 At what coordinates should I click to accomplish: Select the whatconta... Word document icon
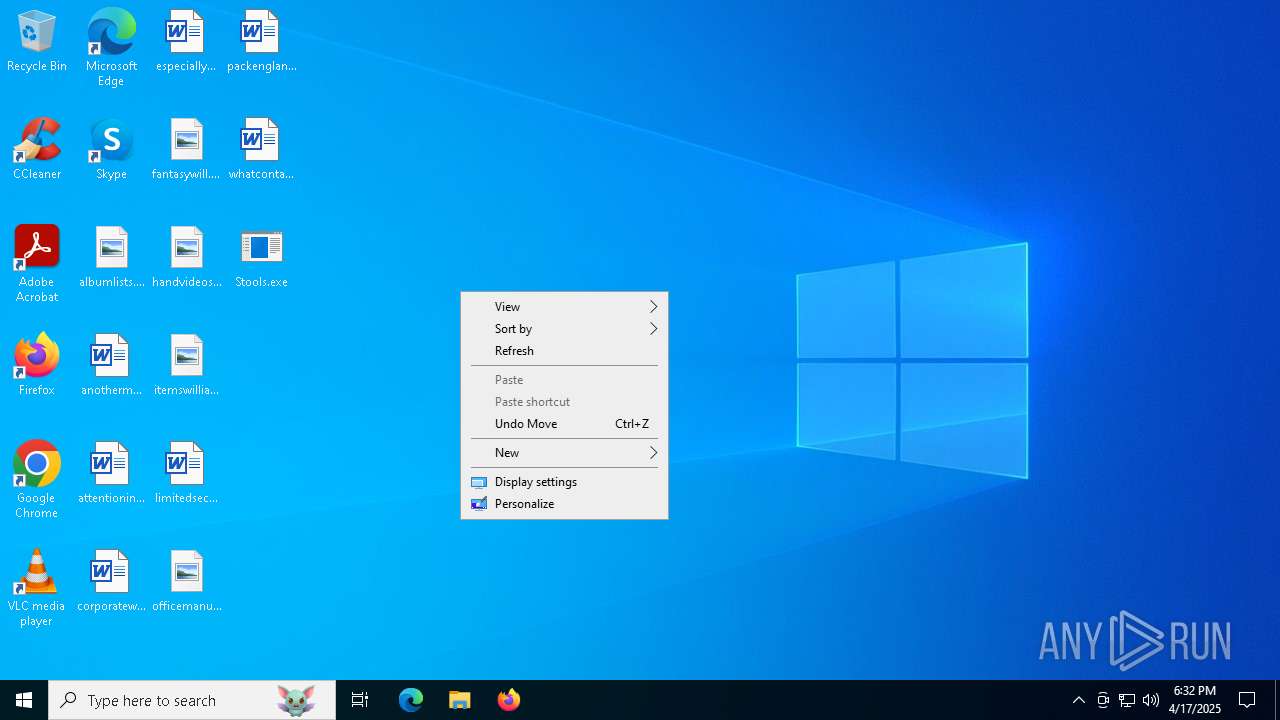click(261, 150)
